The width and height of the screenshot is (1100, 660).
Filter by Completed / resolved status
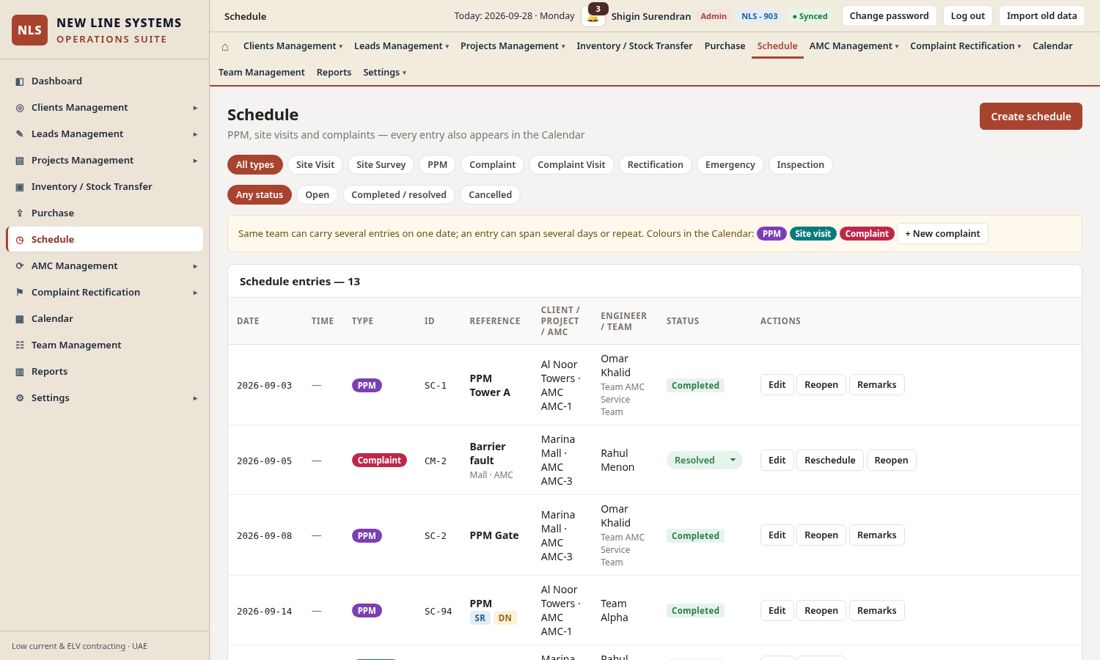click(x=398, y=195)
